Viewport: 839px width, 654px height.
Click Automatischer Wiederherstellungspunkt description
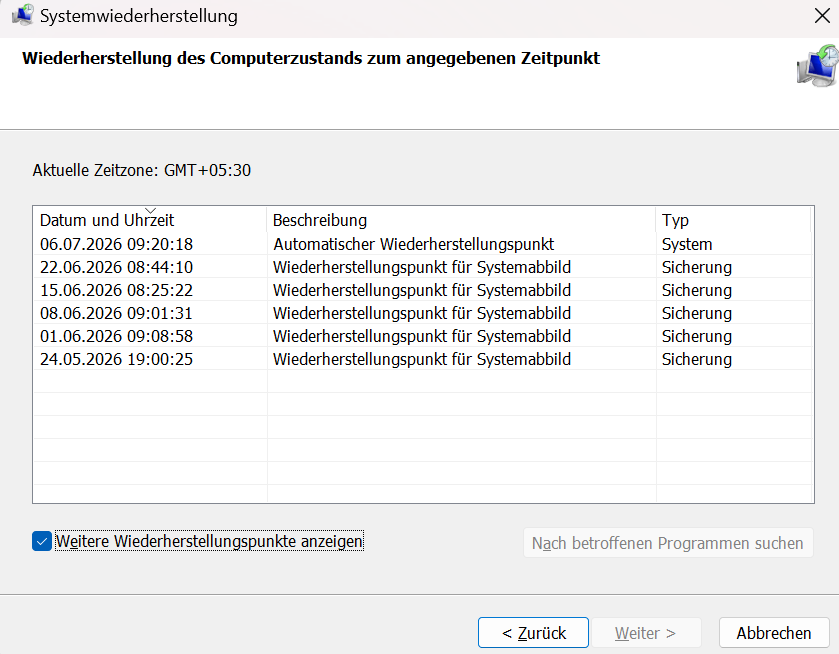point(414,244)
